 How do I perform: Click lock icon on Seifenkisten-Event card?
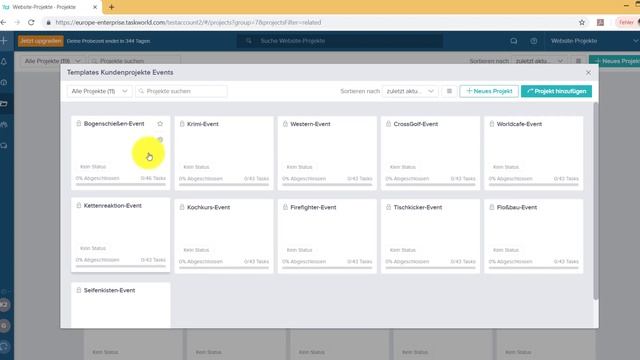click(79, 290)
